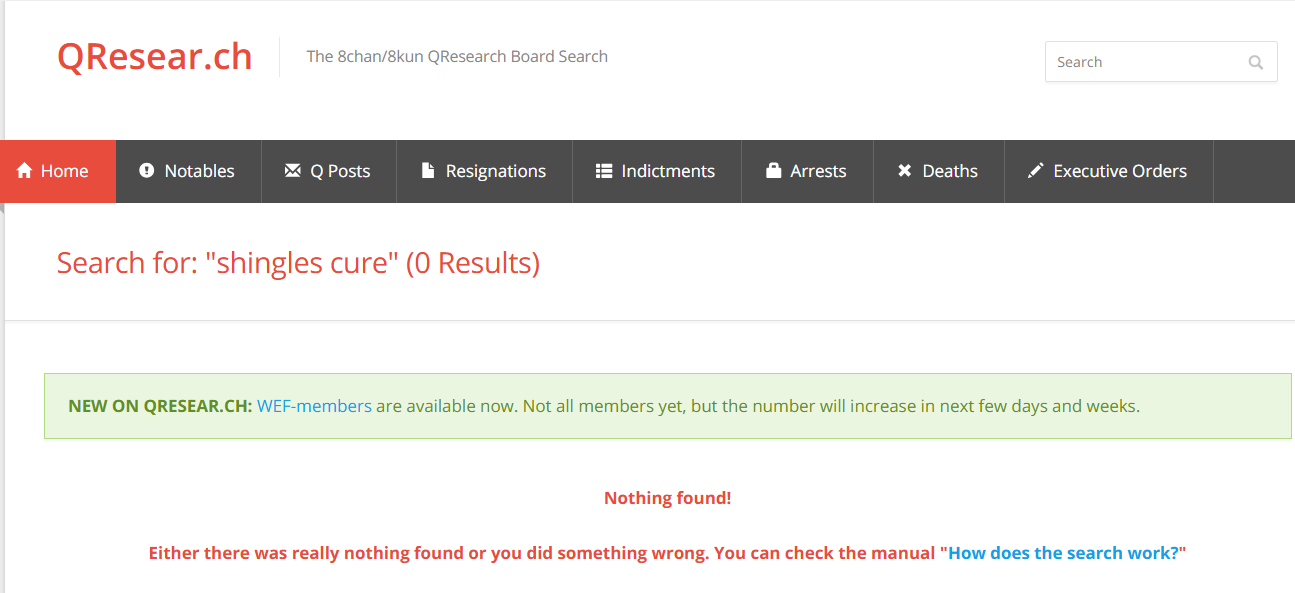Open the QResear.ch logo link
Image resolution: width=1295 pixels, height=593 pixels.
154,57
